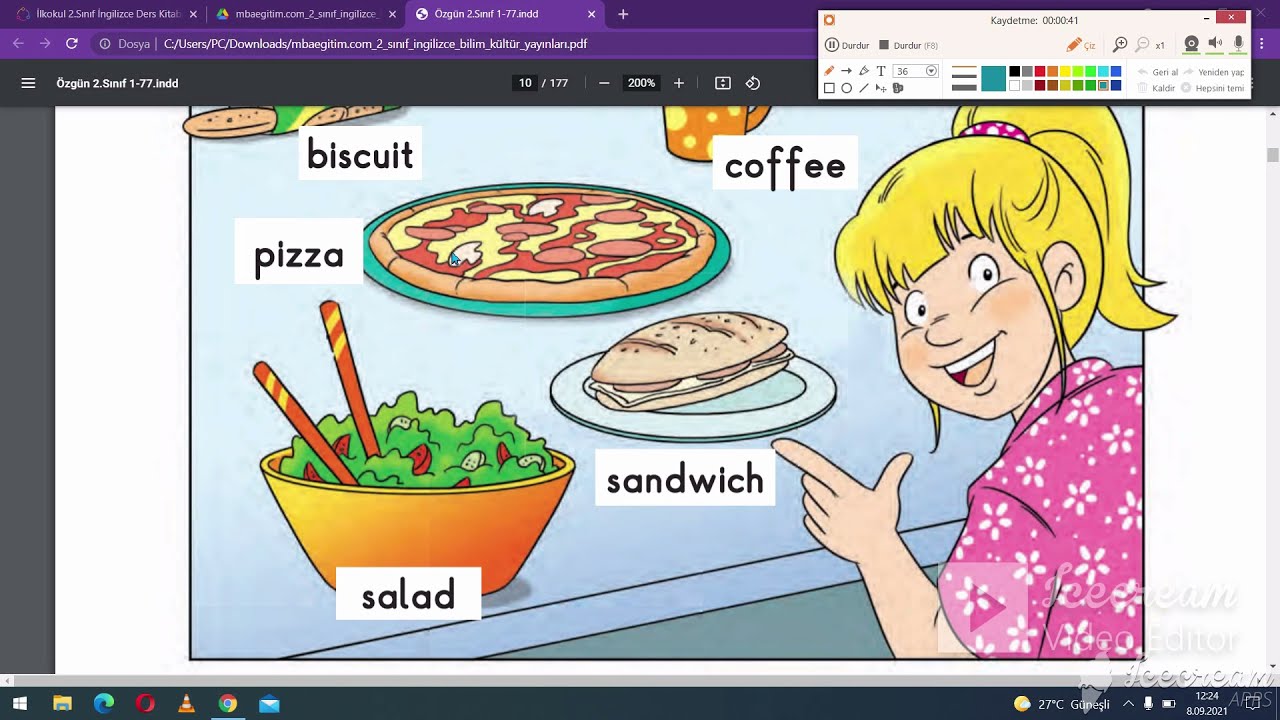Toggle the microphone in the recorder
Image resolution: width=1280 pixels, height=720 pixels.
coord(1239,44)
